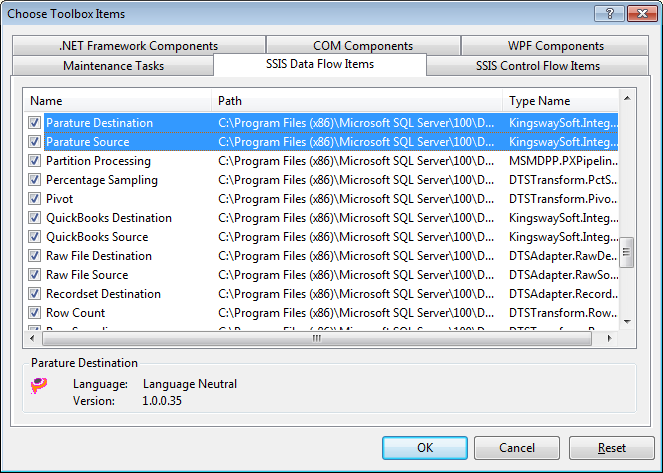Click the Cancel button
The image size is (663, 473).
click(517, 448)
